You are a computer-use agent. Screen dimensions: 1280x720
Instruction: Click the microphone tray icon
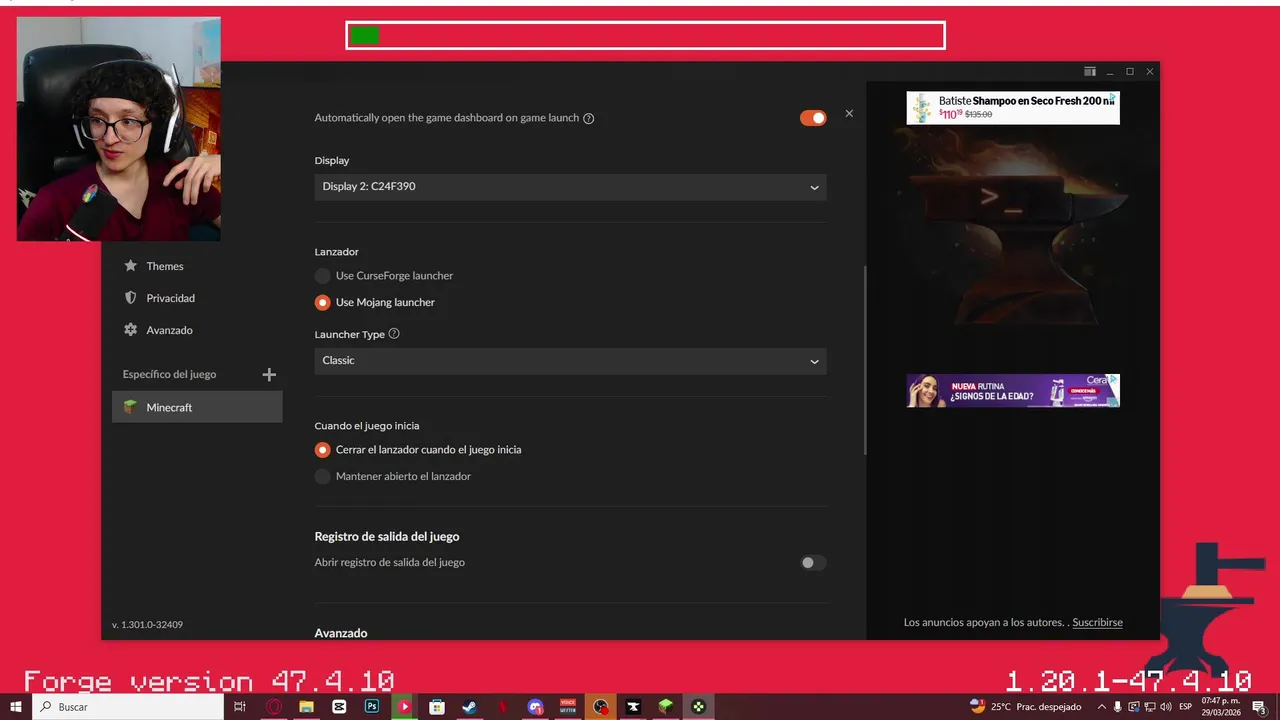pos(1118,707)
